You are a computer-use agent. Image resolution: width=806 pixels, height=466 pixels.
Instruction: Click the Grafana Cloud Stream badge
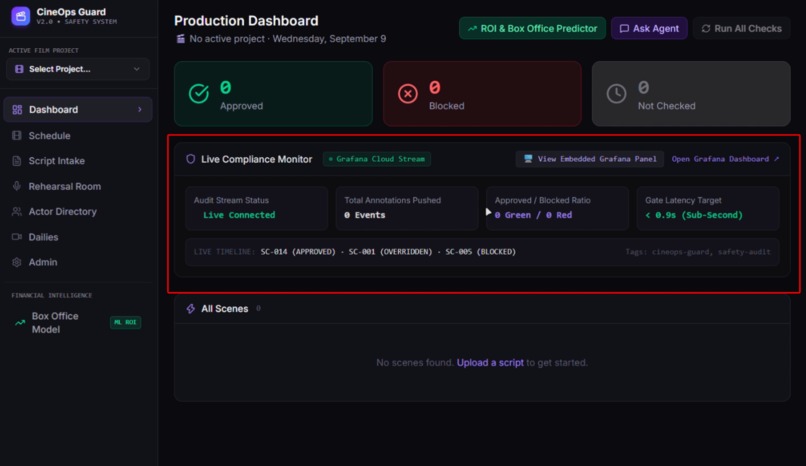pyautogui.click(x=377, y=159)
